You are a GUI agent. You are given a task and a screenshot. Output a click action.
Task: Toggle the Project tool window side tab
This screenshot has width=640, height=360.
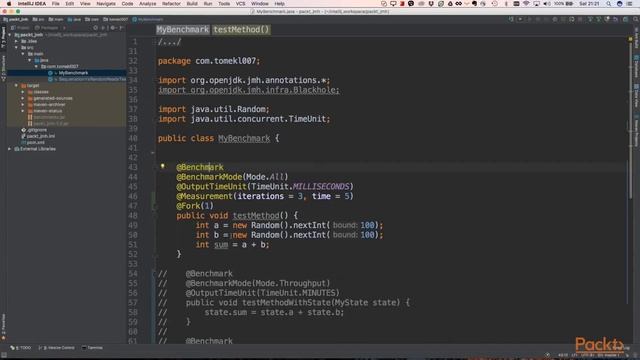pyautogui.click(x=3, y=38)
